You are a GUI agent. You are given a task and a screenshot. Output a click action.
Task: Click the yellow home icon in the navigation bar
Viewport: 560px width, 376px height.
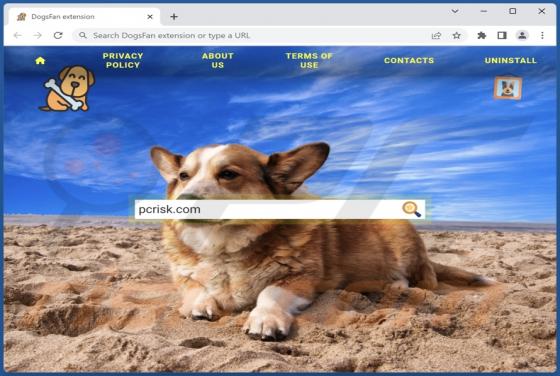40,61
